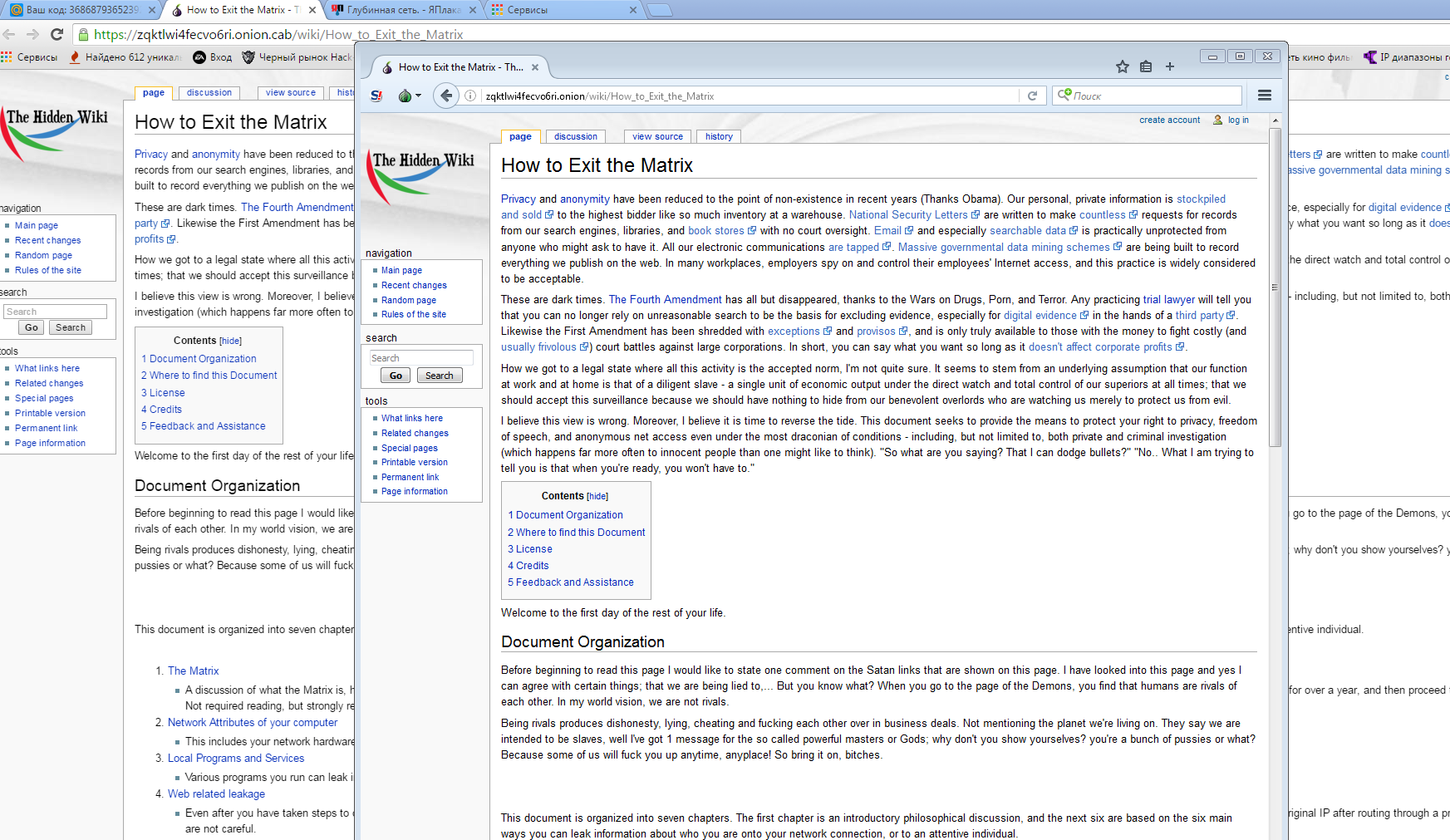Click 'log in' link
Screen dimensions: 1450x840
pos(1238,120)
